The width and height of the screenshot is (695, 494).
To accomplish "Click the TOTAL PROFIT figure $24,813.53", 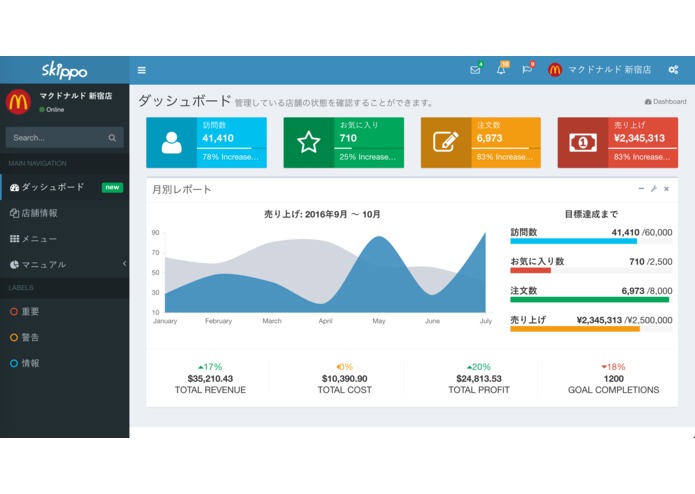I will 479,379.
